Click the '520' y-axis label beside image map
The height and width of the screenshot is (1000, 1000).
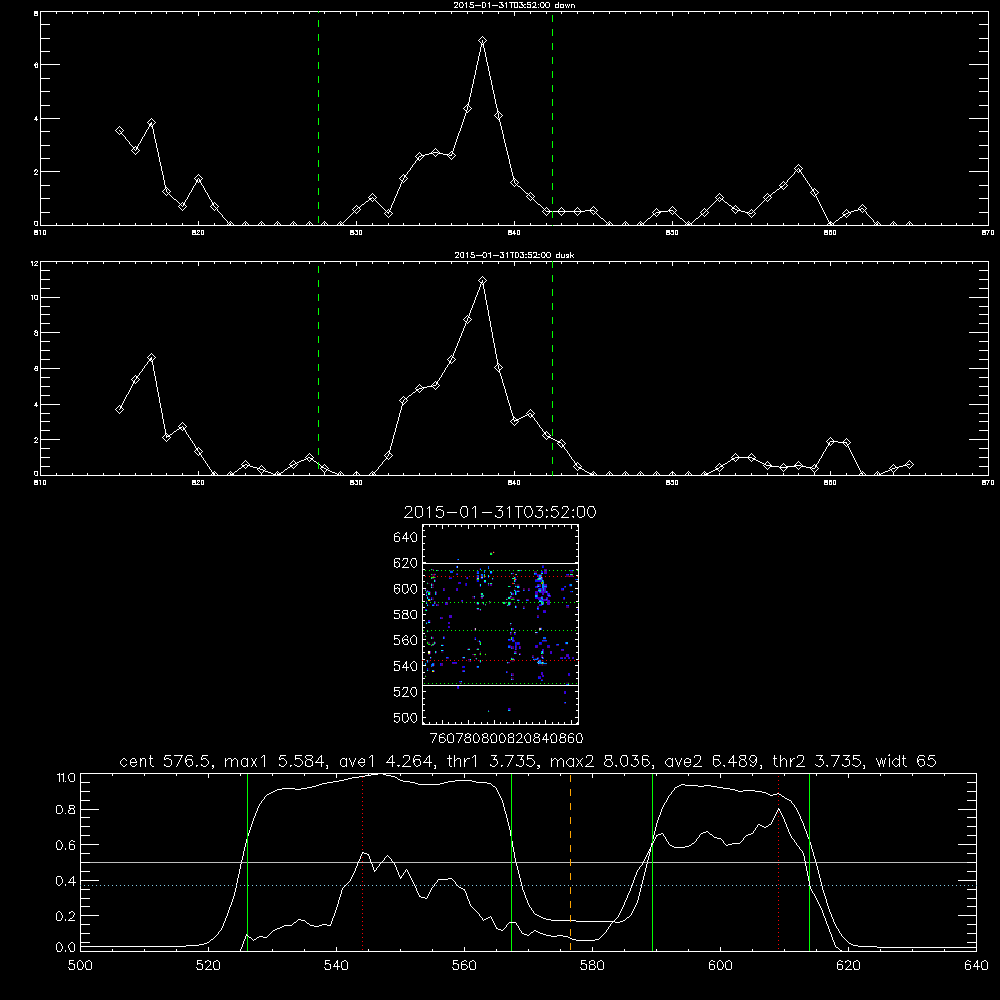406,692
